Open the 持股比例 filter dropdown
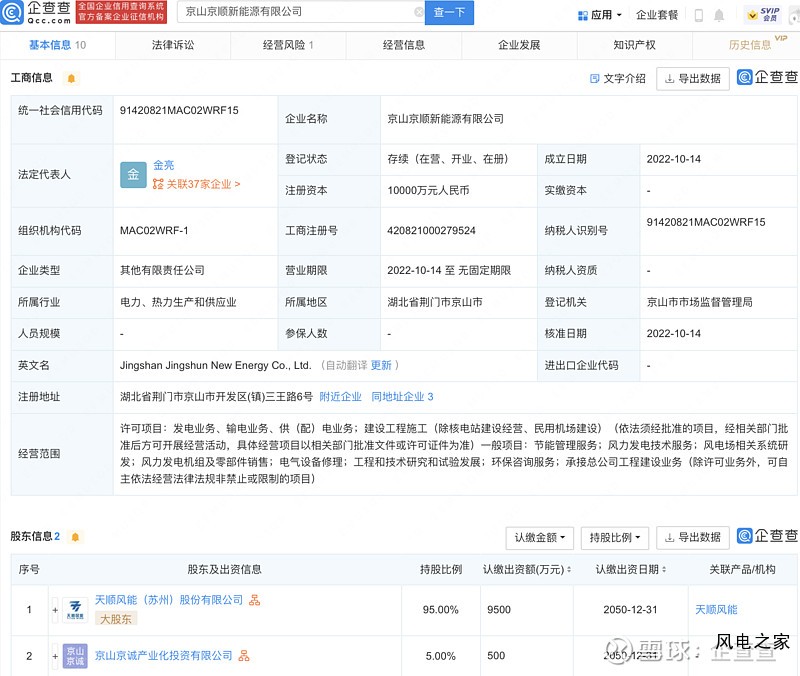The height and width of the screenshot is (676, 800). (615, 538)
